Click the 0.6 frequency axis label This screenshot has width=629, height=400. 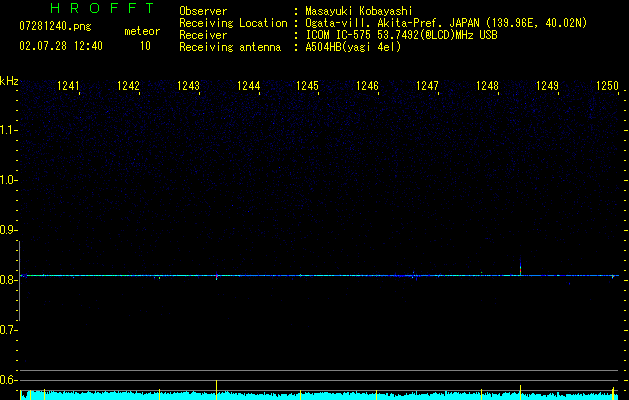coord(8,380)
